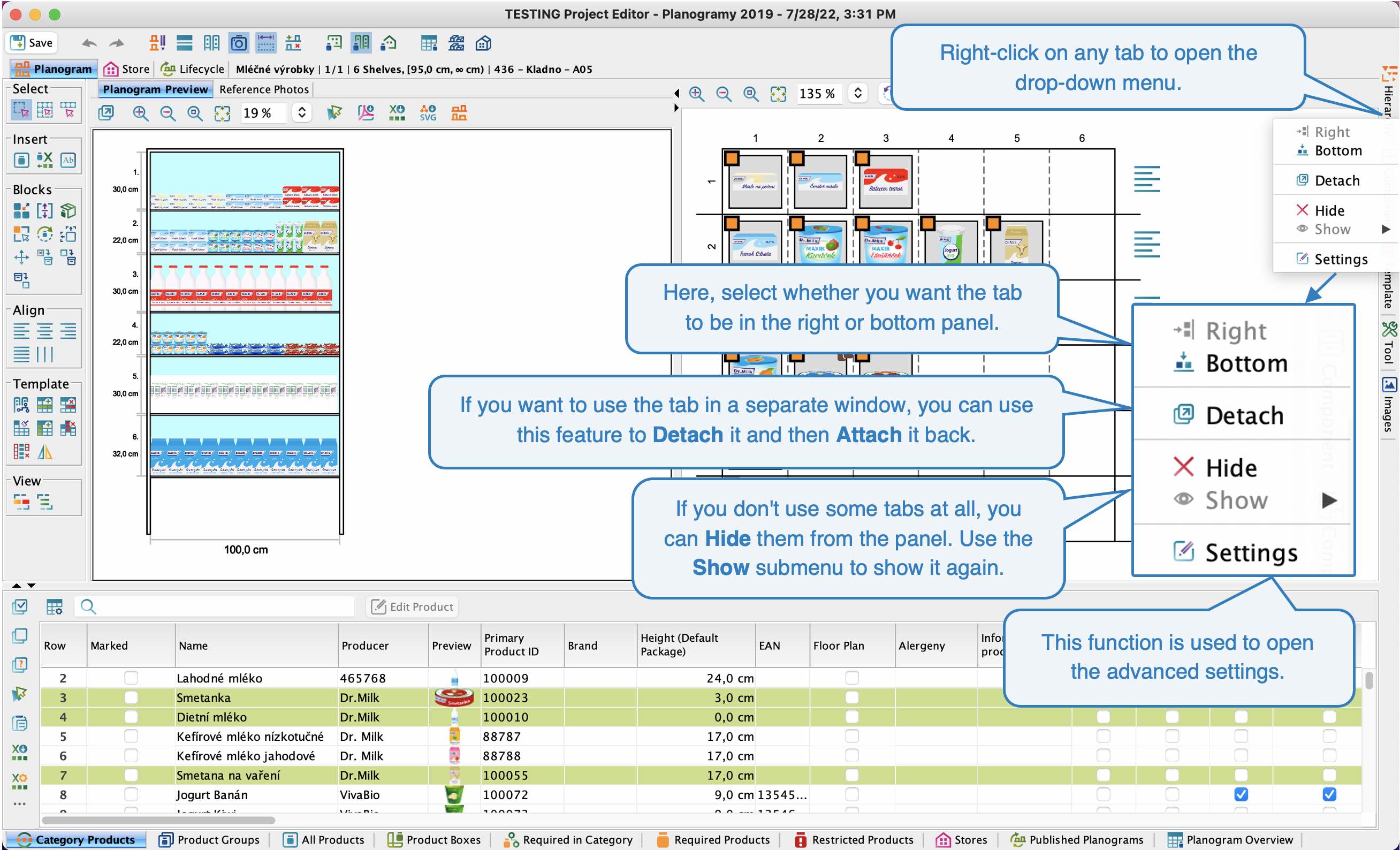The image size is (1400, 850).
Task: Toggle Marked checkbox for Jogurt Banán
Action: pos(131,794)
